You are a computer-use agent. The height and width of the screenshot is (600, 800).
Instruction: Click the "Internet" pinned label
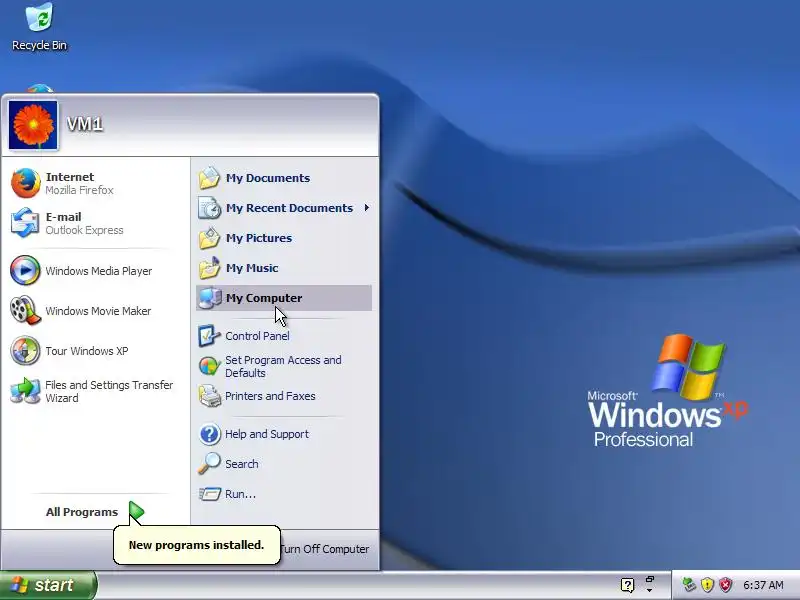pyautogui.click(x=69, y=177)
